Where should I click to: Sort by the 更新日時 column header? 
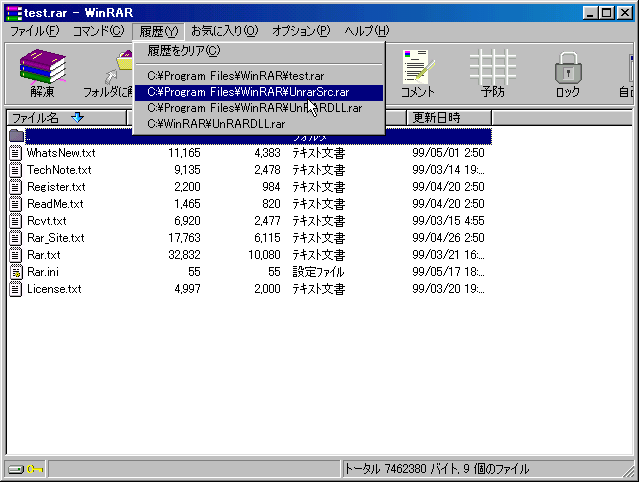point(449,118)
